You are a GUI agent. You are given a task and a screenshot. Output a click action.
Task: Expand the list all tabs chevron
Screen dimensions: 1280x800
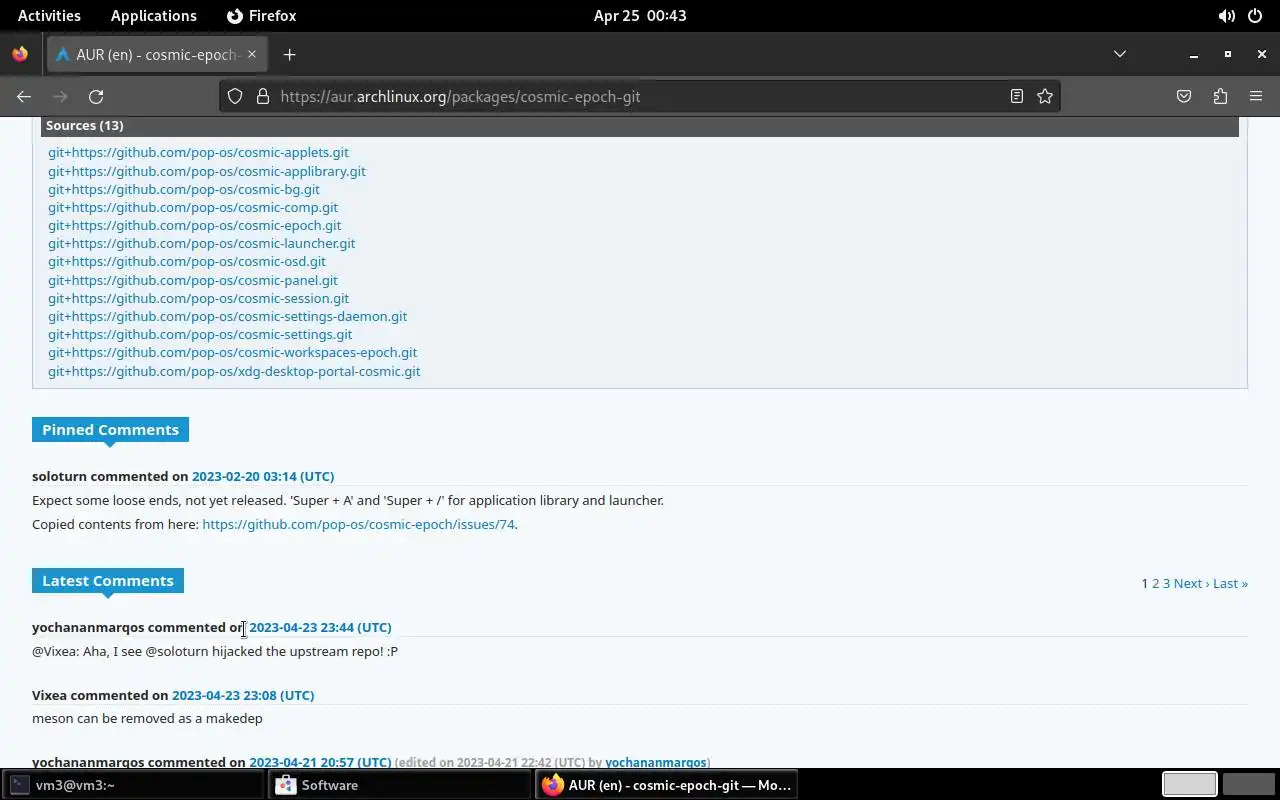tap(1120, 54)
